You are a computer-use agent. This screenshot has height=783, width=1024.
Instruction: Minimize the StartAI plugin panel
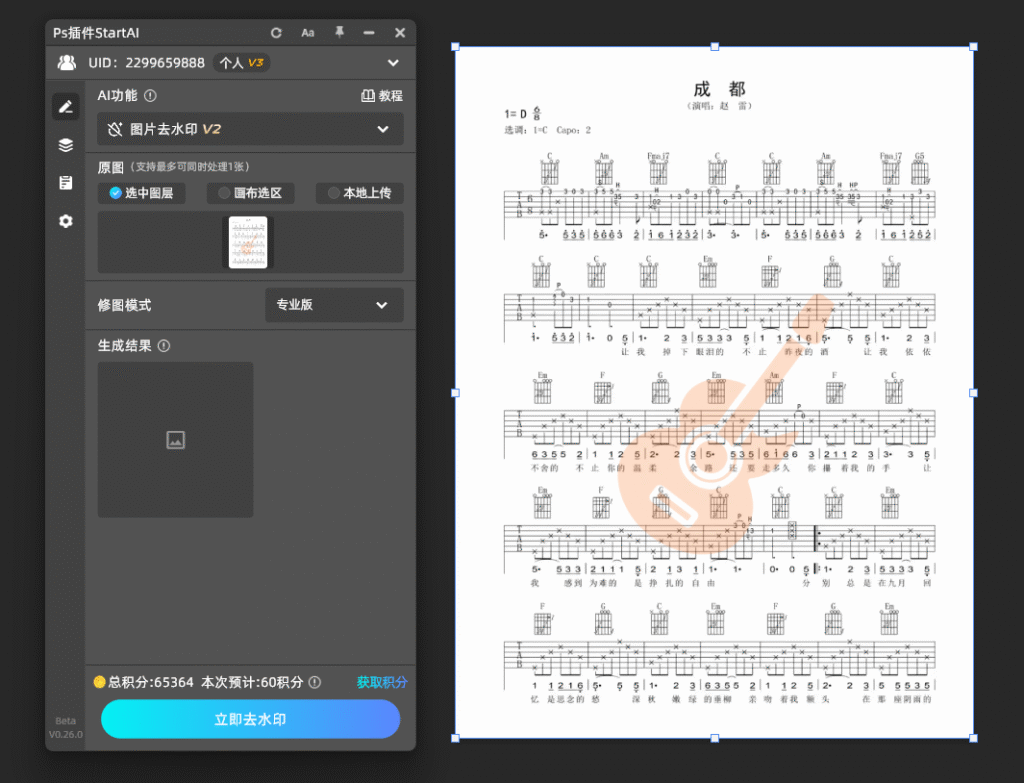point(369,33)
